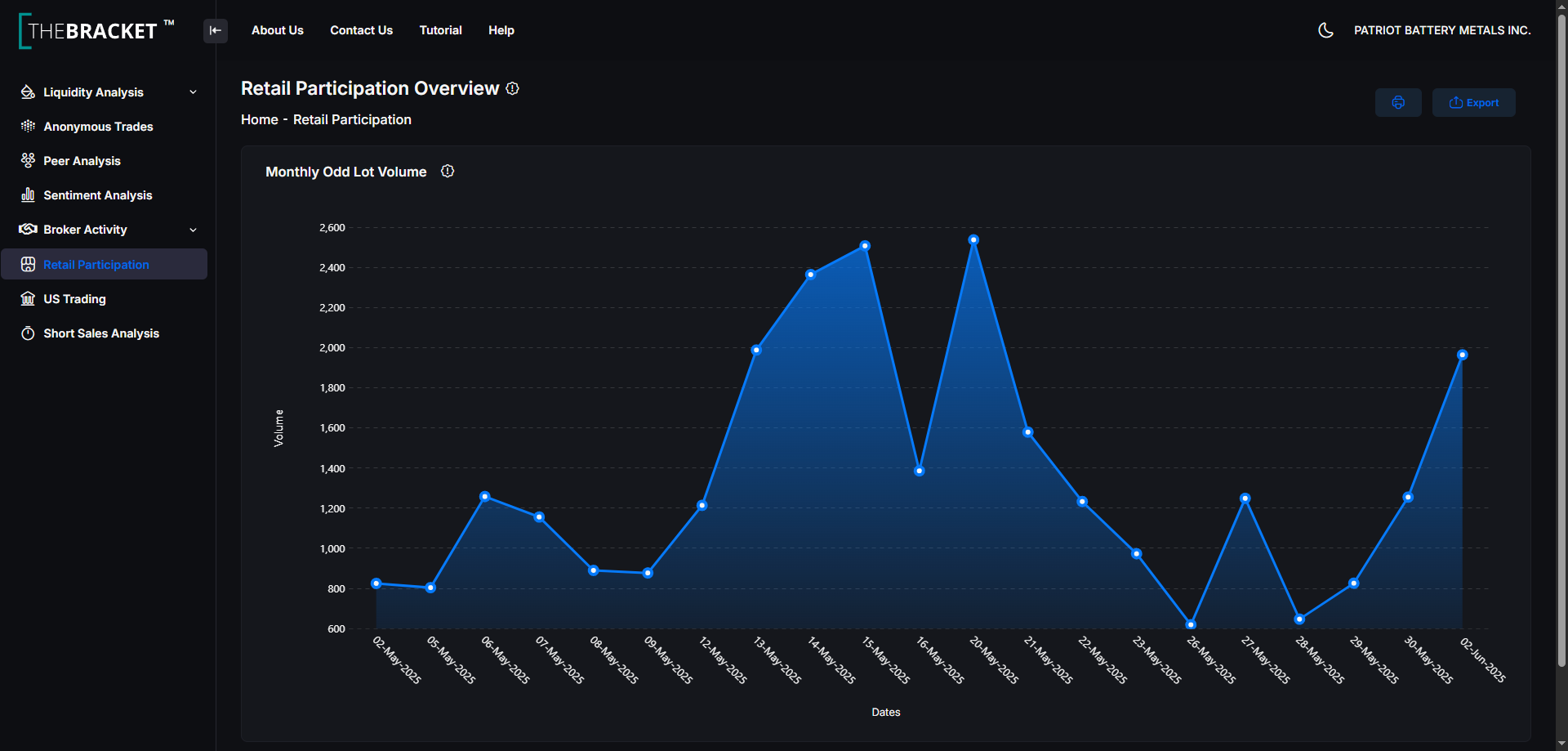The height and width of the screenshot is (751, 1568).
Task: Open US Trading in sidebar
Action: [x=74, y=299]
